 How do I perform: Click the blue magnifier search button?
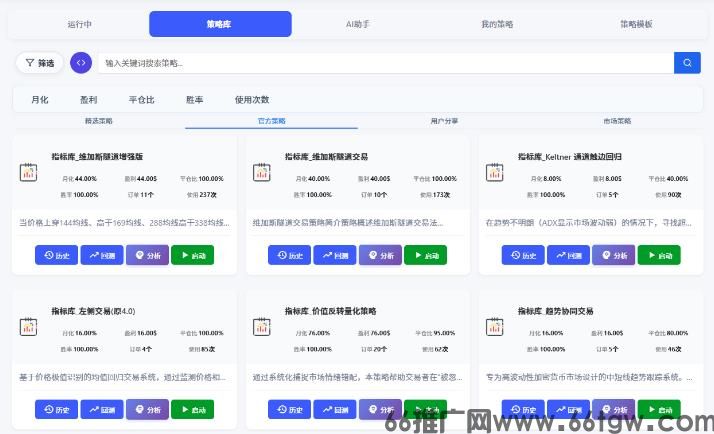687,63
